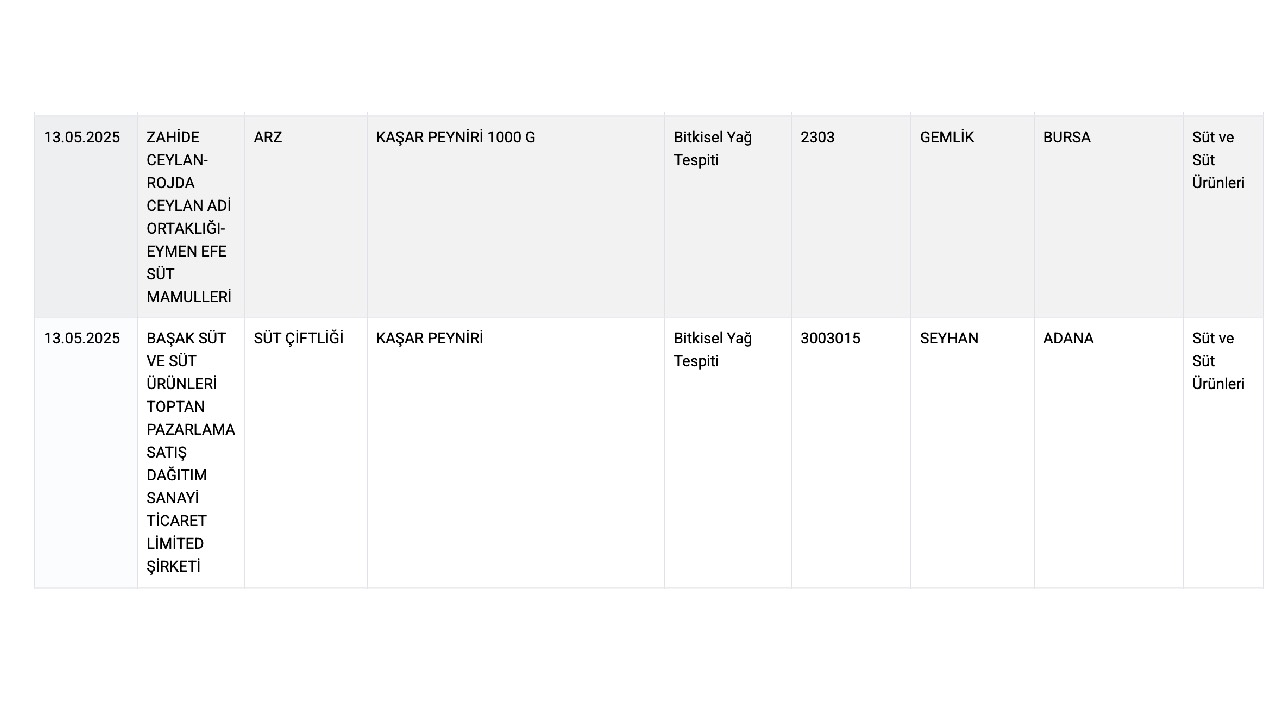Viewport: 1280px width, 720px height.
Task: Click Bitkisel Yağ Tespiti in the ARZ row
Action: (713, 148)
